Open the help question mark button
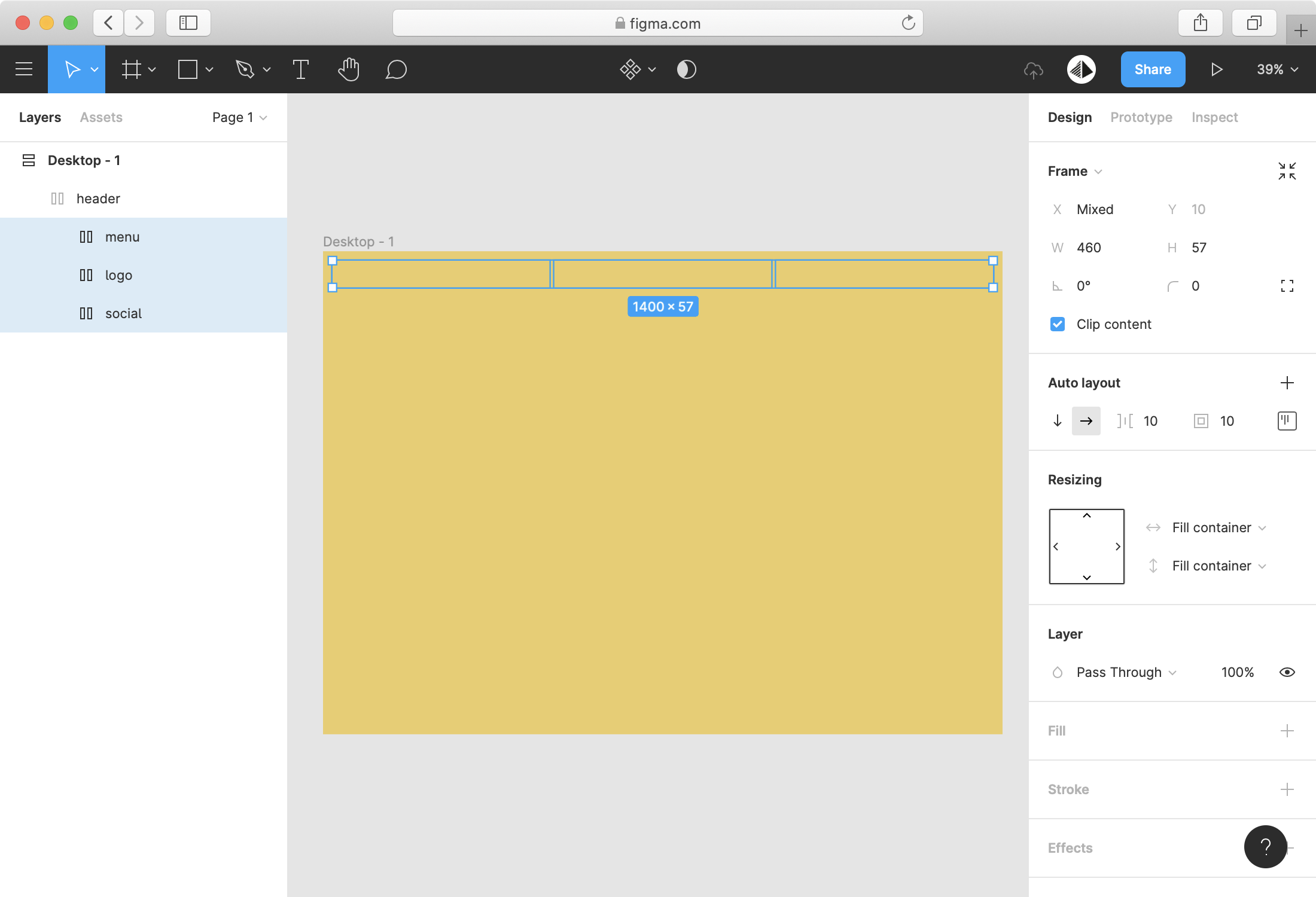This screenshot has height=897, width=1316. pyautogui.click(x=1266, y=847)
